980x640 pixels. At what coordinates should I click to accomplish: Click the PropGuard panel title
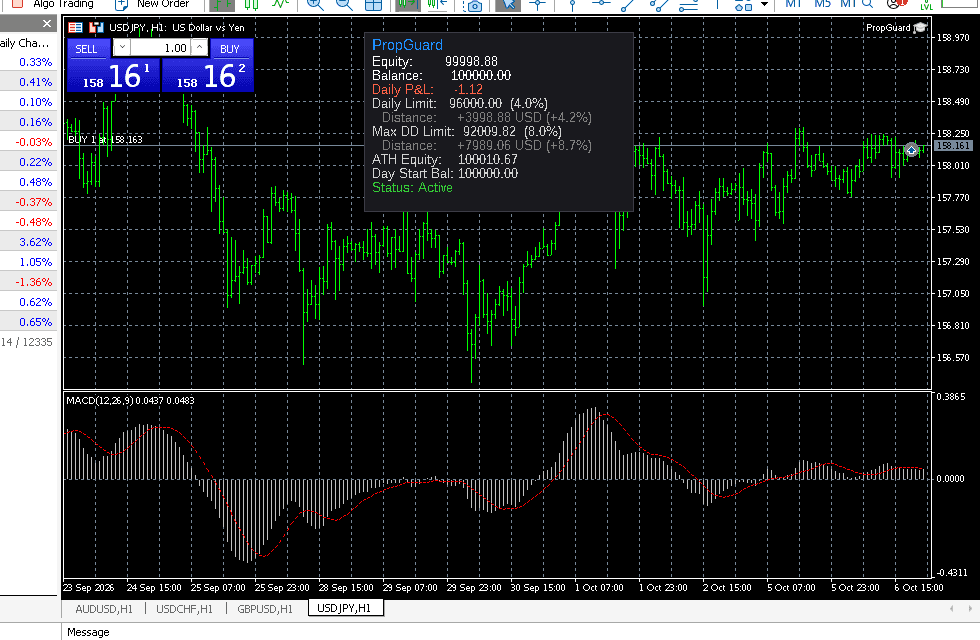(x=408, y=45)
